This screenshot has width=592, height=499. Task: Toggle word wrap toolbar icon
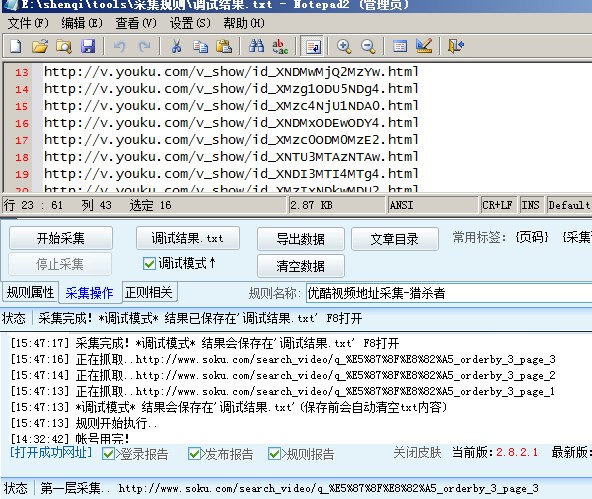(313, 46)
